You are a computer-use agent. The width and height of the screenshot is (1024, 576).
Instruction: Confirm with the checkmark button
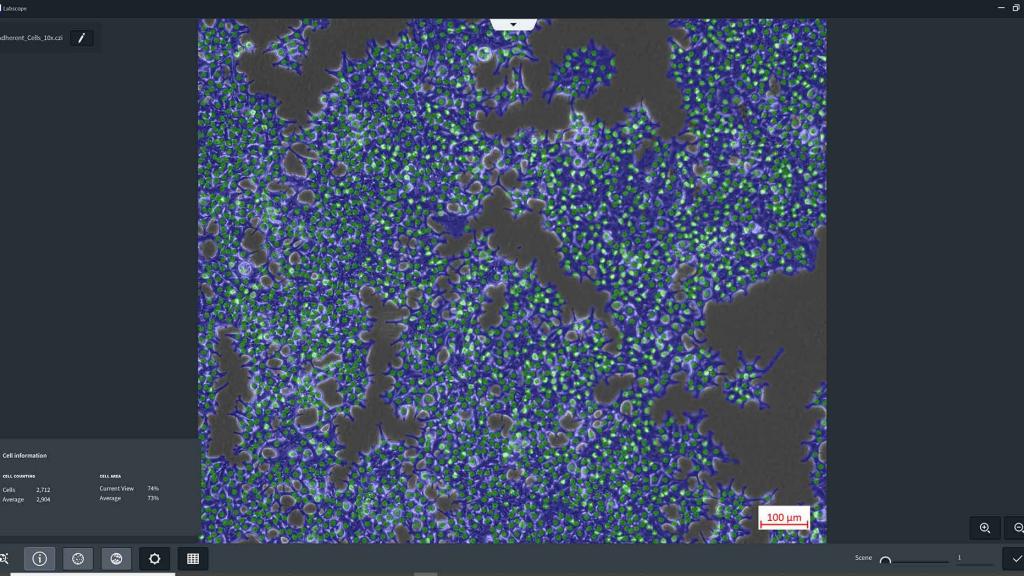[x=1015, y=559]
